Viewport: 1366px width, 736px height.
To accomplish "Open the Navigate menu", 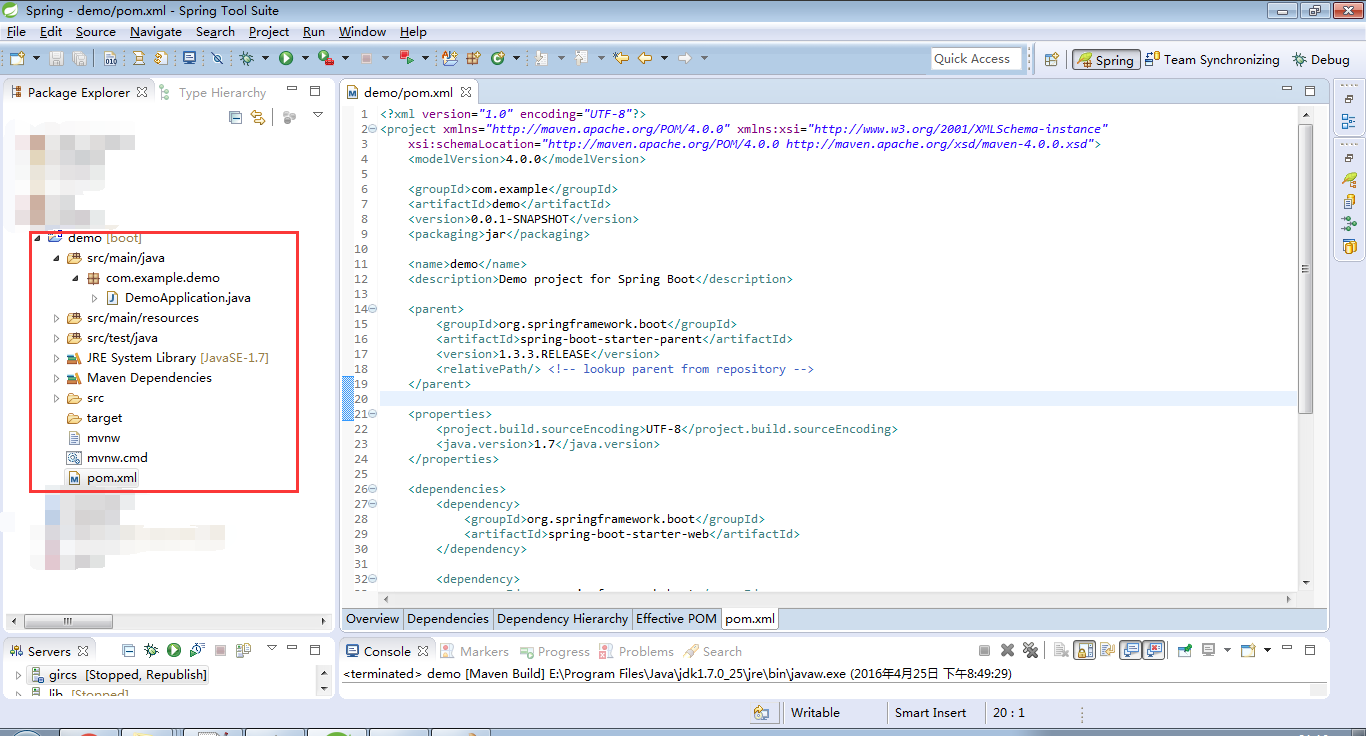I will [x=156, y=32].
